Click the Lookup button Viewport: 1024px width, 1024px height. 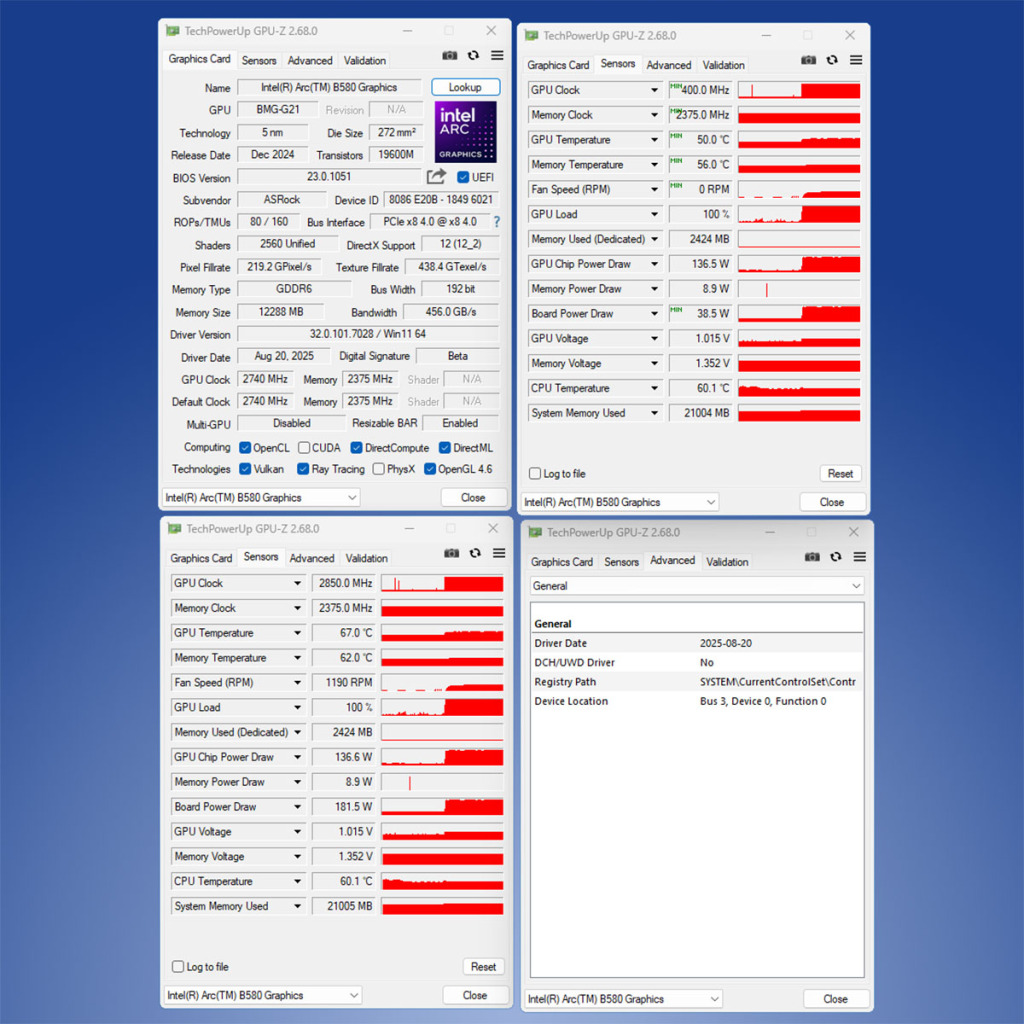(x=465, y=87)
